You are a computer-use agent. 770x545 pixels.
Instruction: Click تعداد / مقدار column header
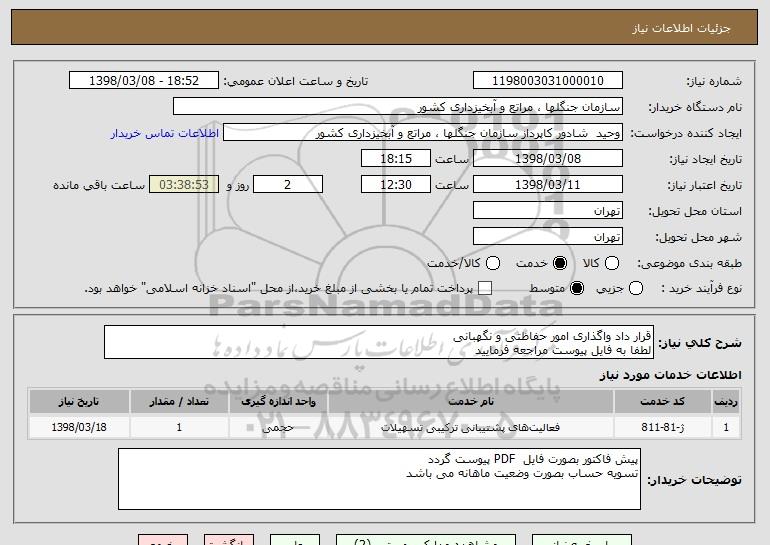point(179,402)
